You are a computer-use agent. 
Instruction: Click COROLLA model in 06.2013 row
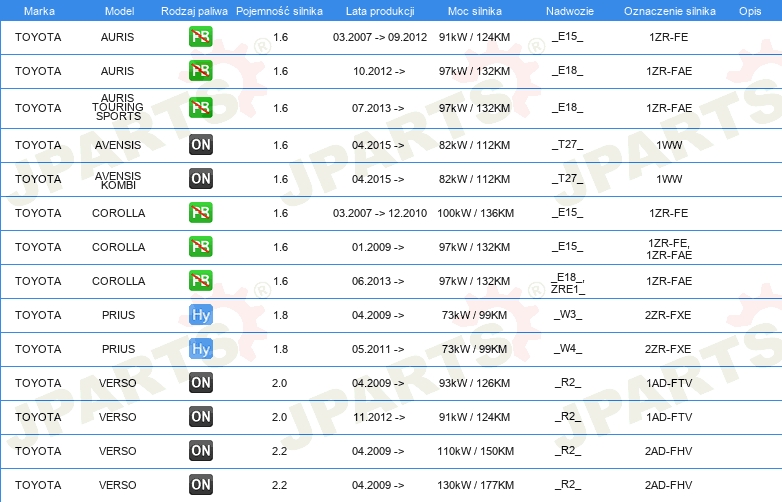[118, 281]
